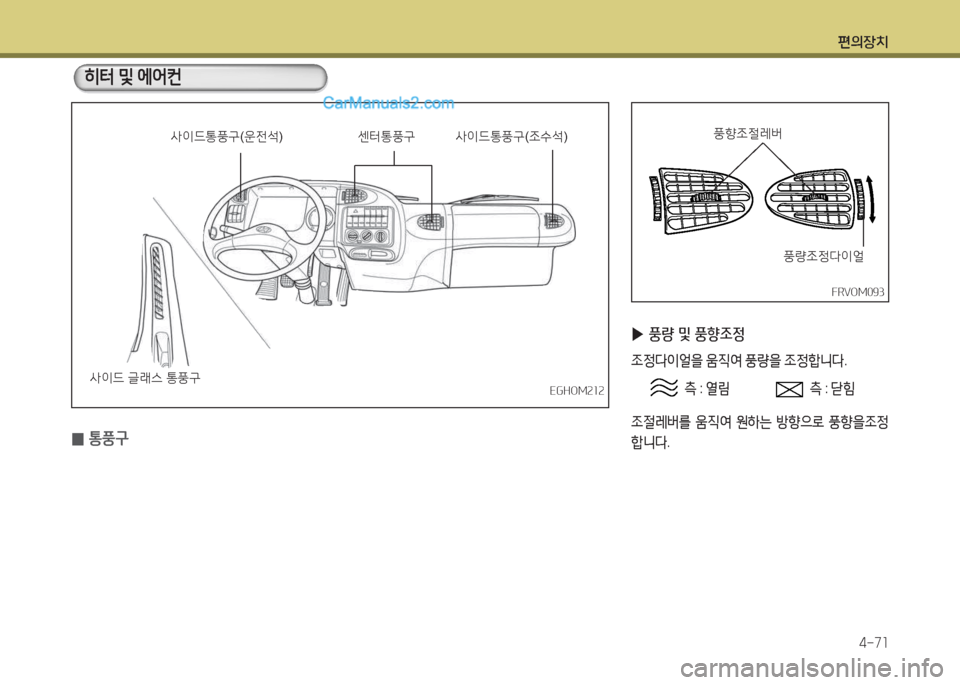Click the '측 : 닫힘' text
Image resolution: width=960 pixels, height=685 pixels.
(833, 388)
